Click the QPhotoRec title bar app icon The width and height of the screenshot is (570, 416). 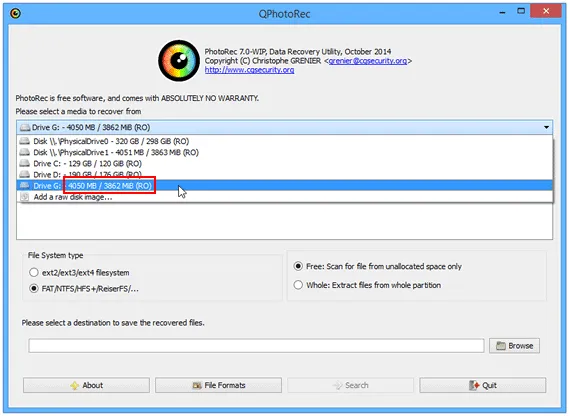(x=15, y=13)
